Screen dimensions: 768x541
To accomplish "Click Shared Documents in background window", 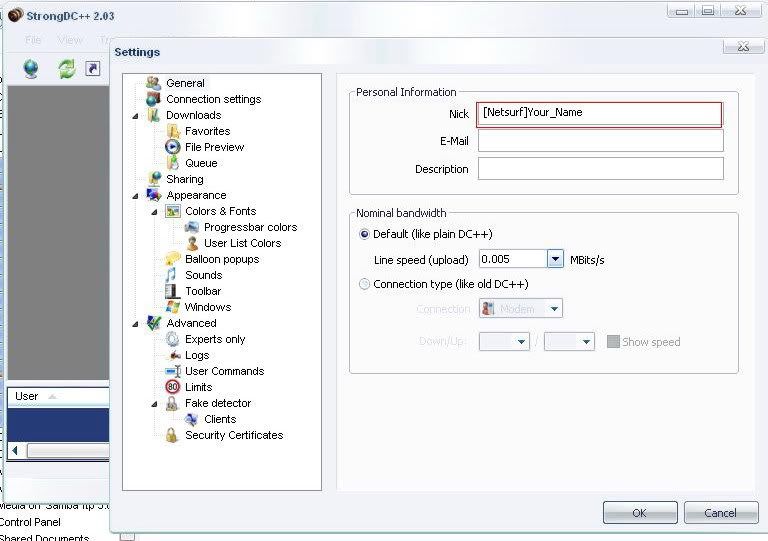I will [44, 537].
